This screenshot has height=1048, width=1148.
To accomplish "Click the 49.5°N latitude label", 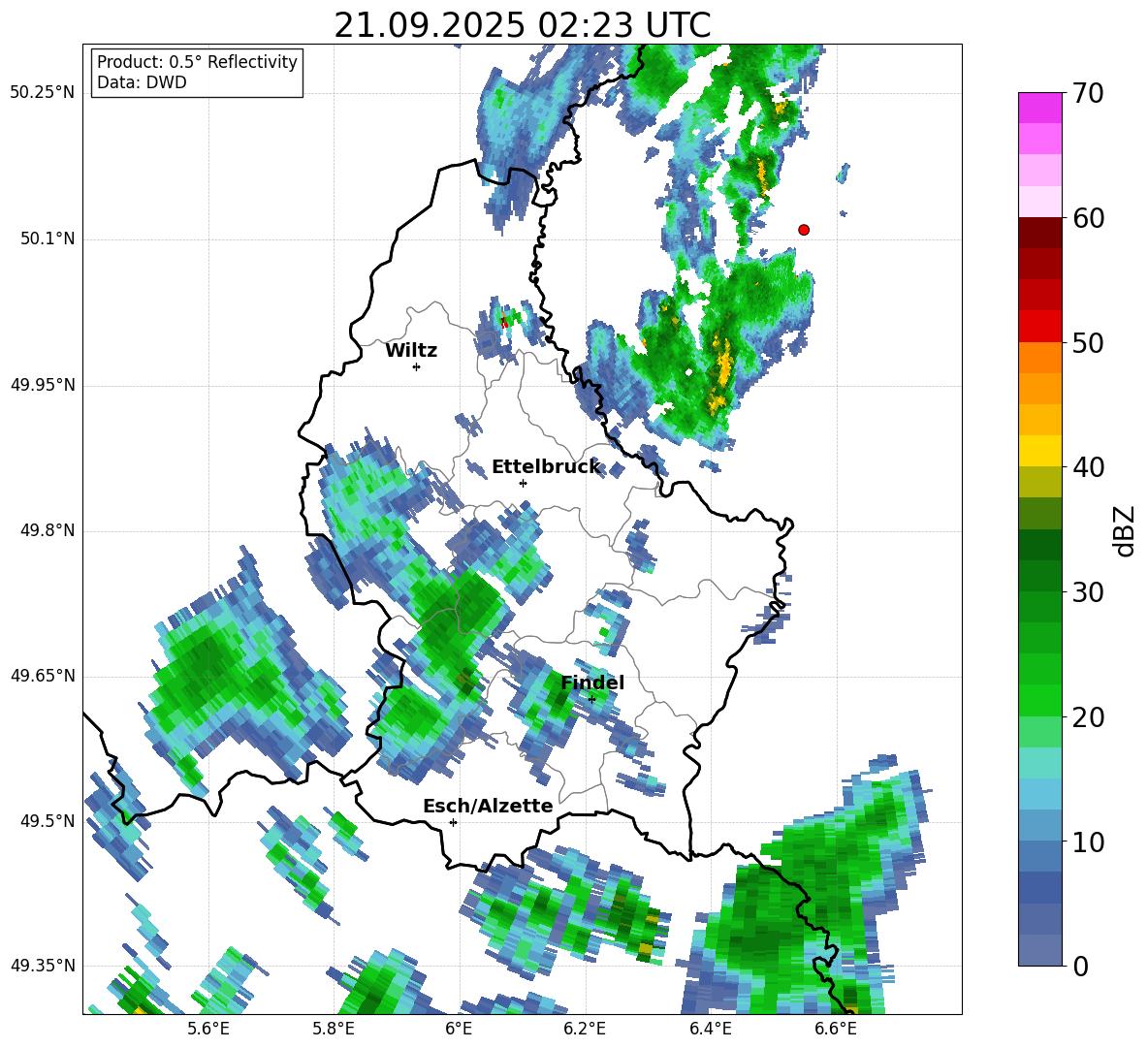I will point(48,821).
